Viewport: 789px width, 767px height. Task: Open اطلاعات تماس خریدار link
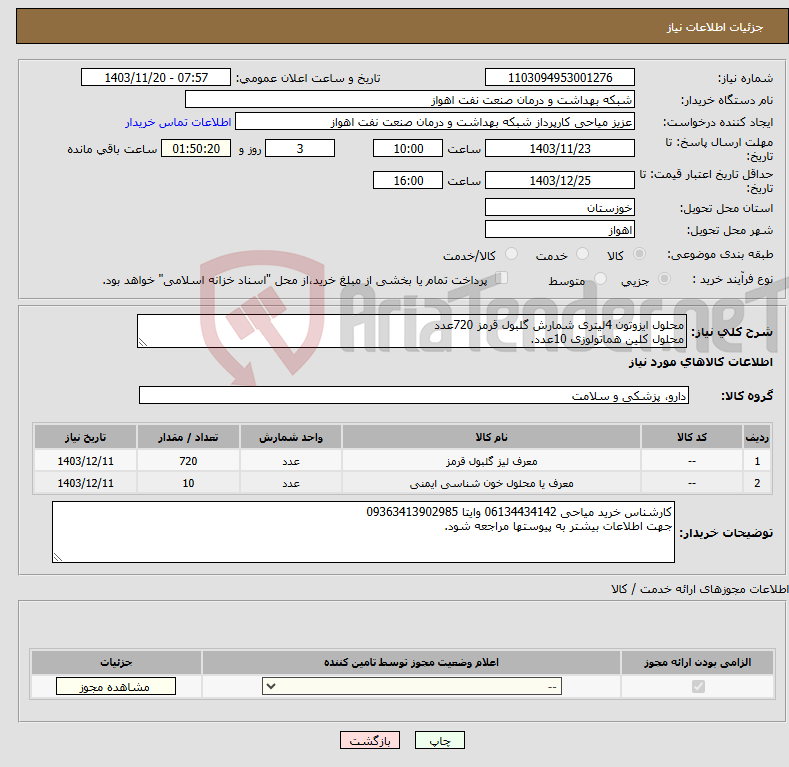[178, 122]
